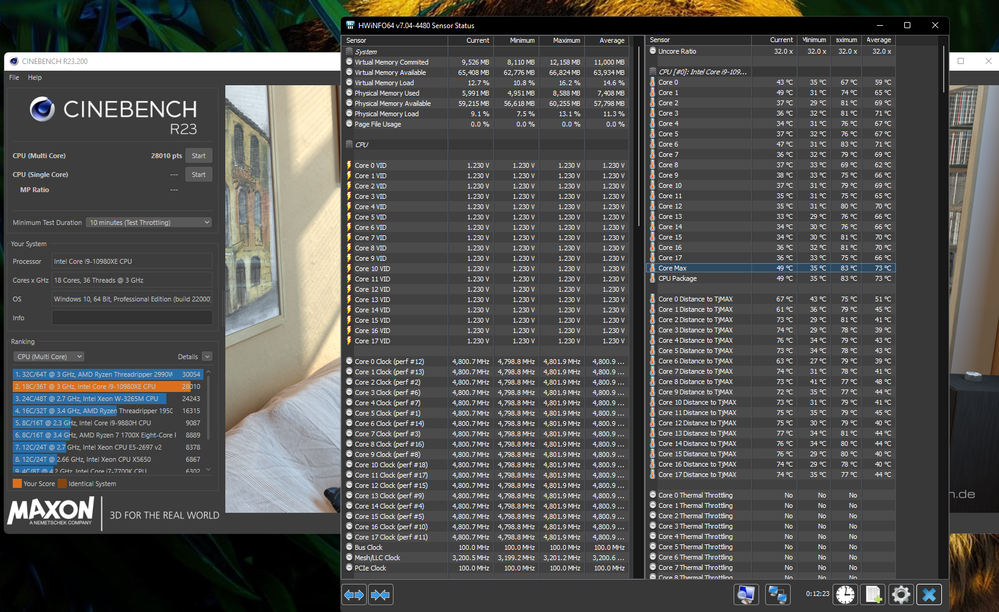999x612 pixels.
Task: Click the Info text field in Cinebench
Action: pos(132,318)
